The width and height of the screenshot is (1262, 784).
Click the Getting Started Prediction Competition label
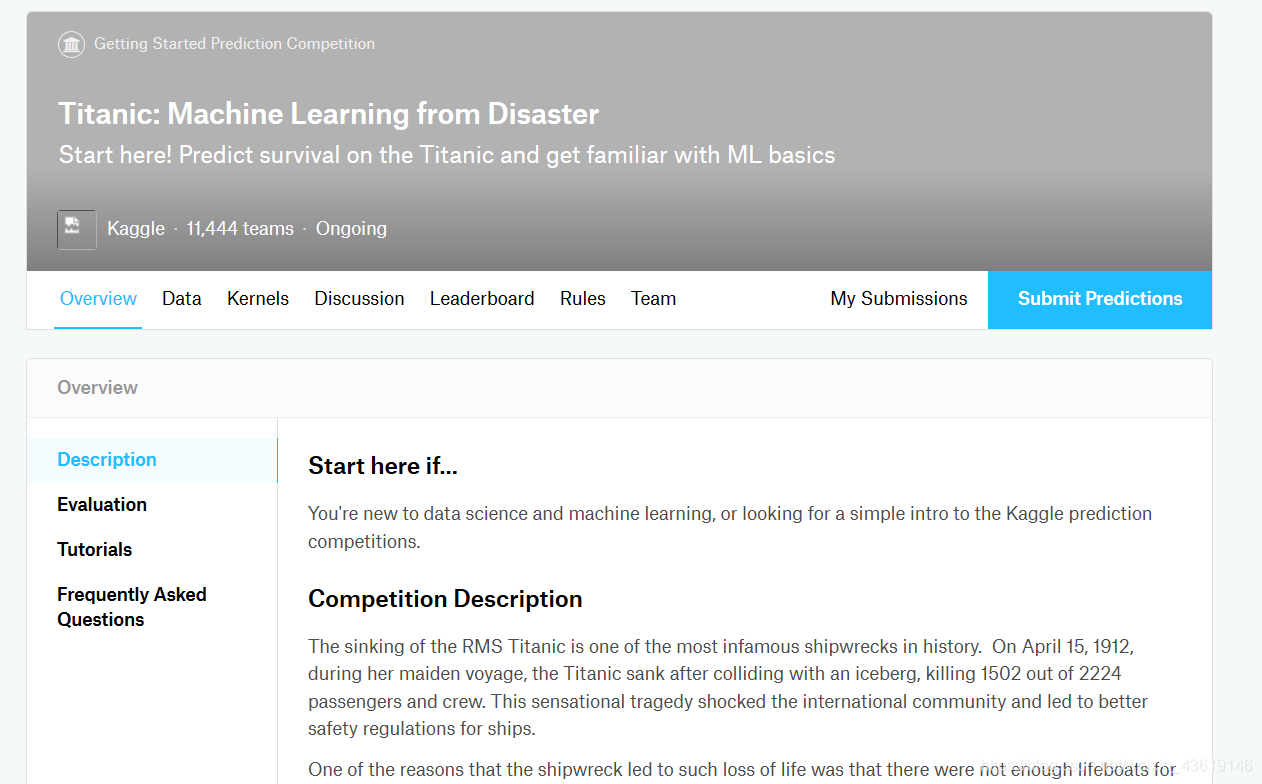click(234, 44)
